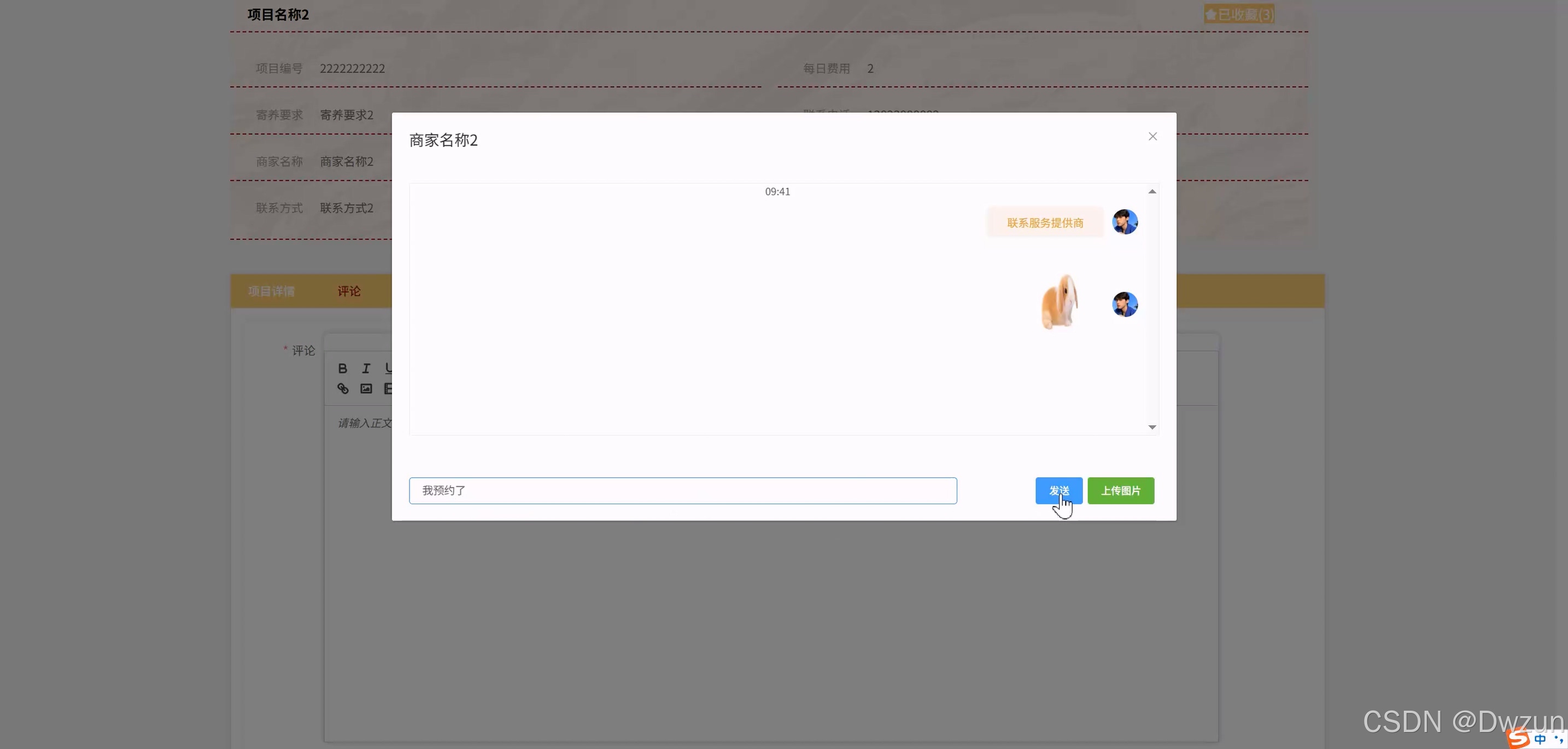The height and width of the screenshot is (749, 1568).
Task: Click the chat scrollbar up arrow
Action: click(x=1151, y=192)
